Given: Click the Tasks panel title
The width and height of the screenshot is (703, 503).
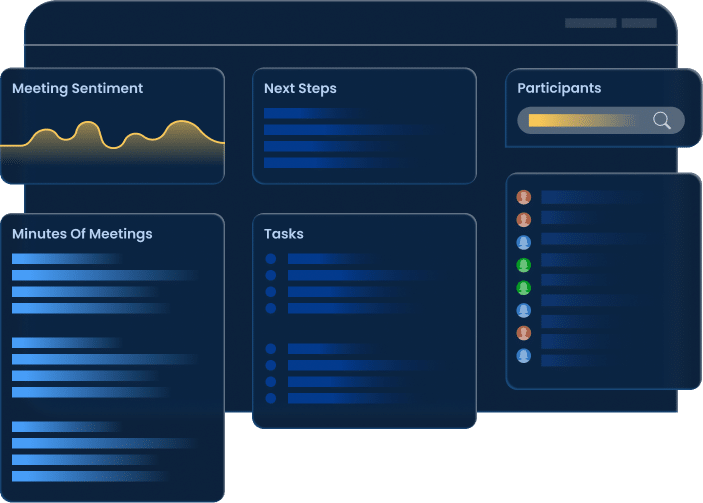Looking at the screenshot, I should click(x=284, y=234).
